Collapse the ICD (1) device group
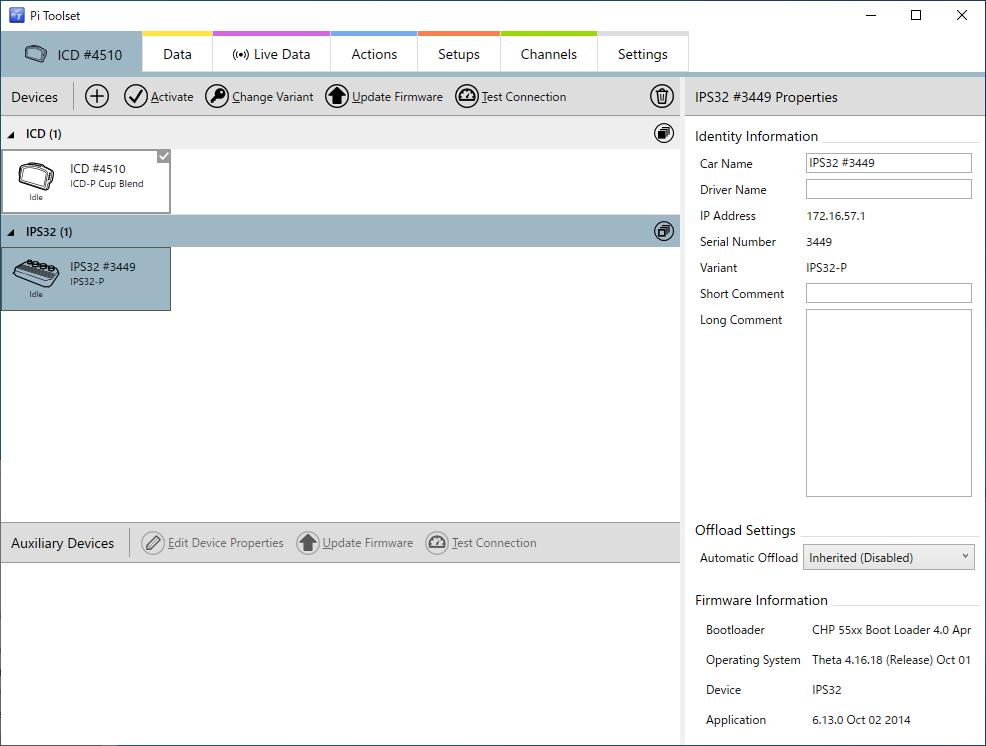Viewport: 986px width, 746px height. pyautogui.click(x=11, y=135)
